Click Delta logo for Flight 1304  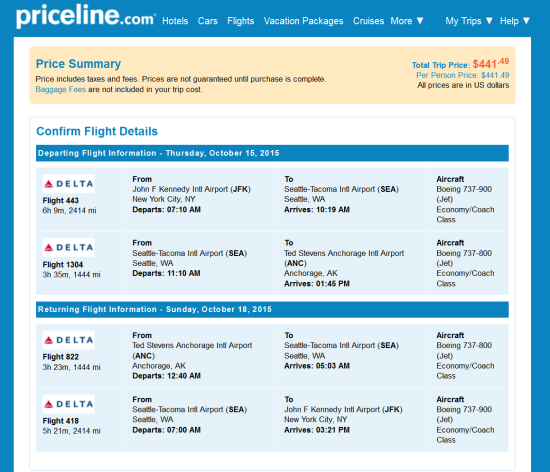coord(68,248)
